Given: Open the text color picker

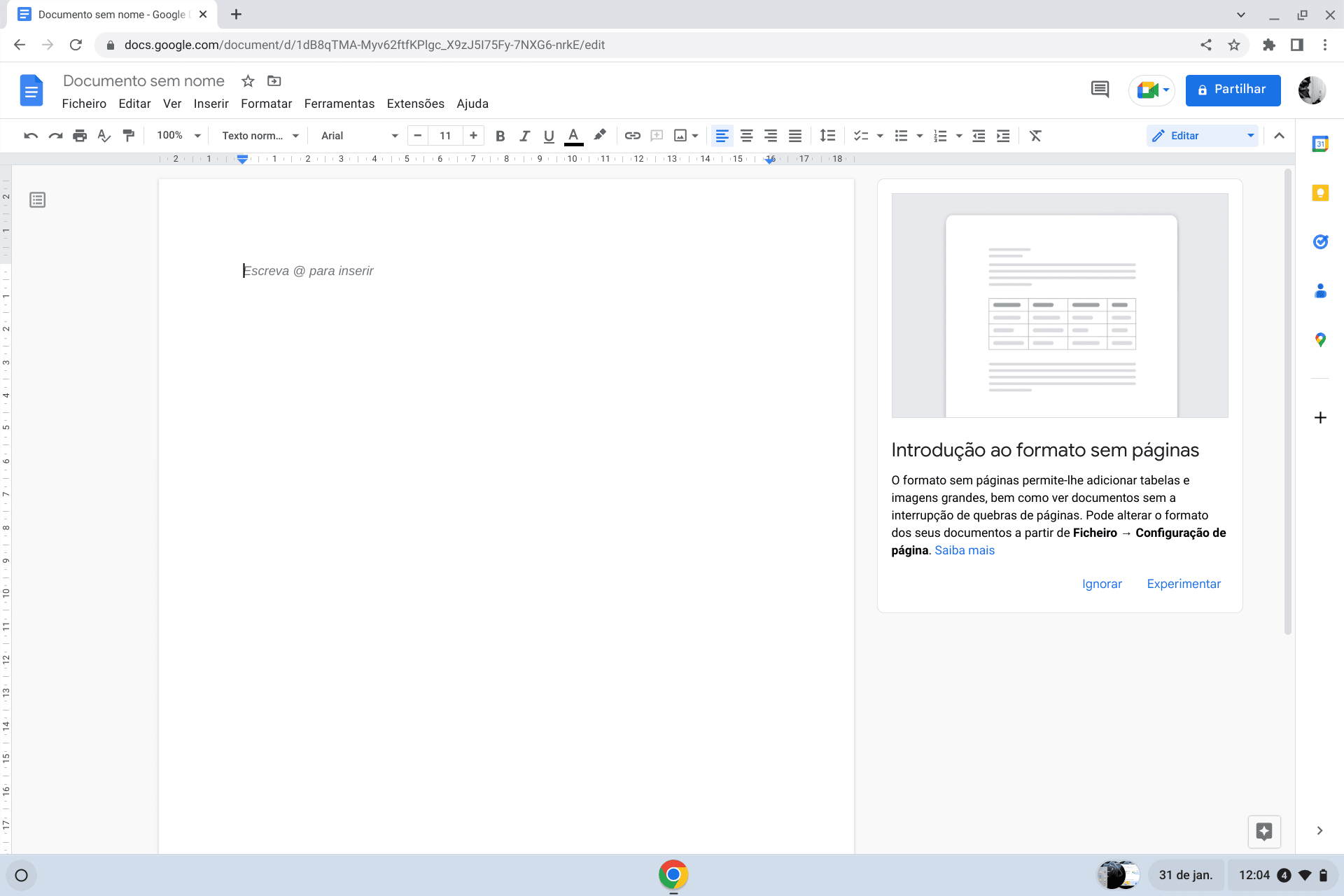Looking at the screenshot, I should (x=573, y=136).
